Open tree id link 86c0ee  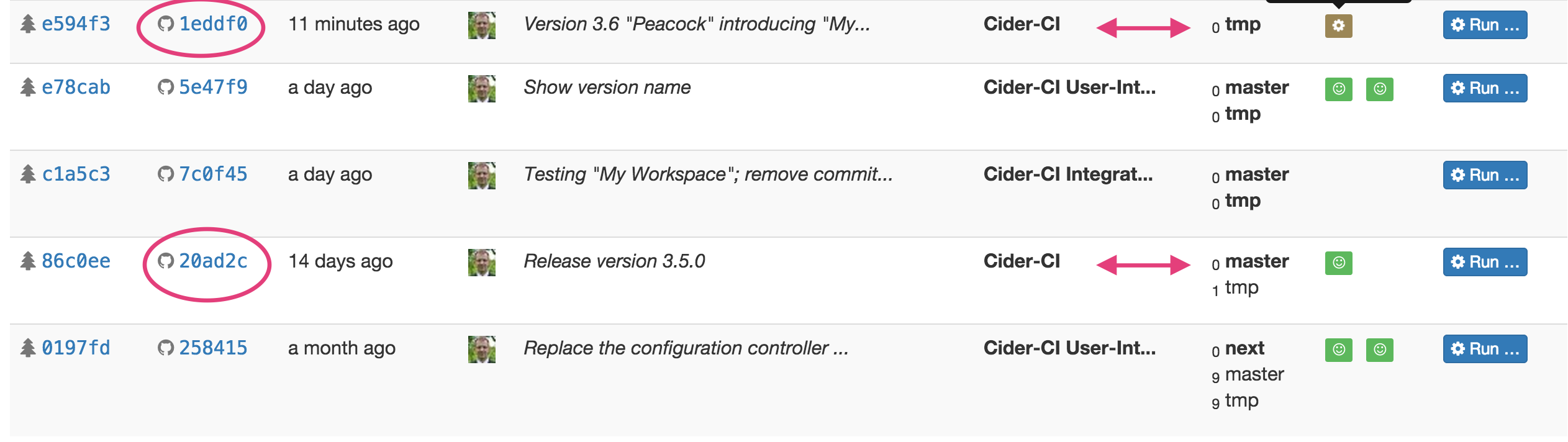click(76, 261)
